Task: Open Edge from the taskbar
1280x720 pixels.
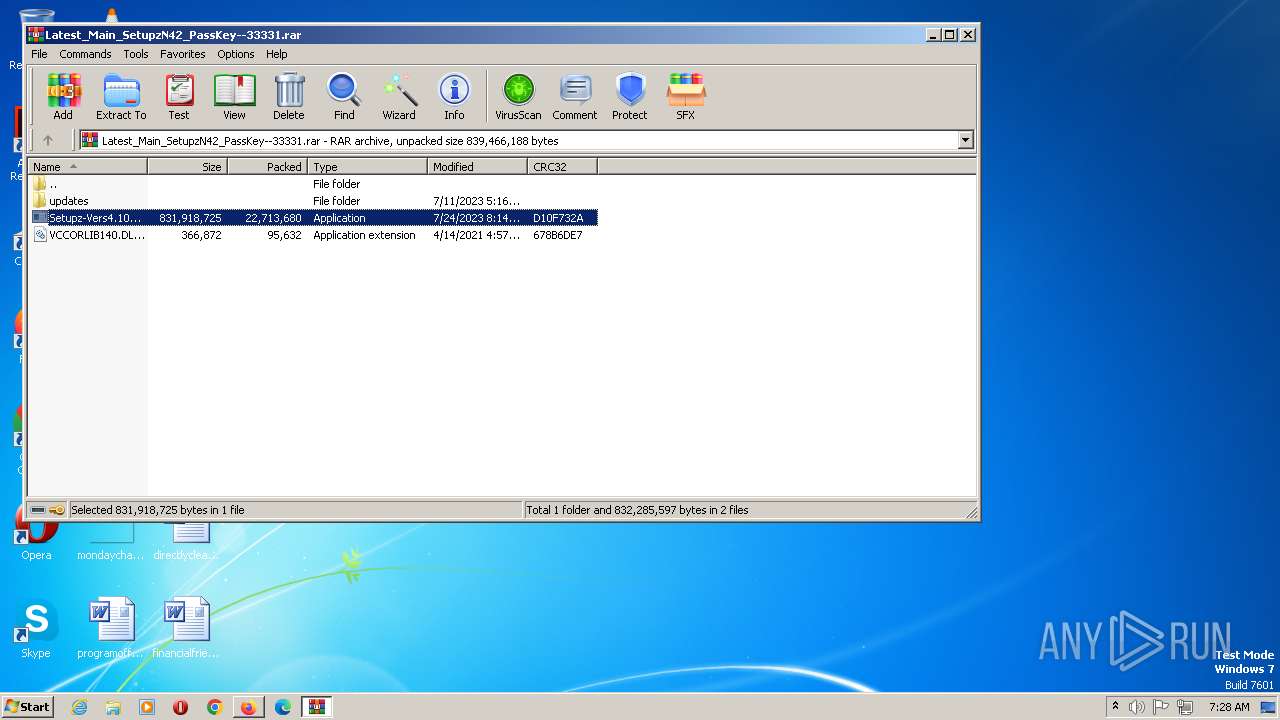Action: [x=283, y=707]
